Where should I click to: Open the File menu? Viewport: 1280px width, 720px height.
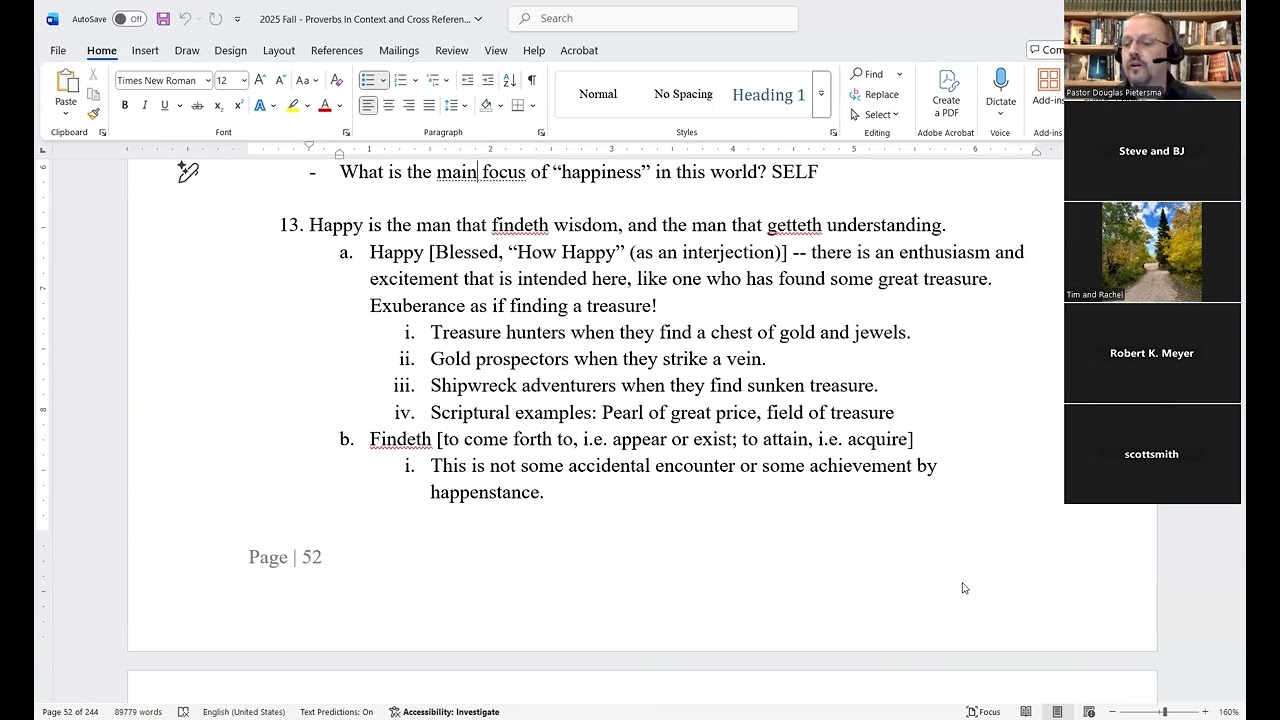click(58, 50)
